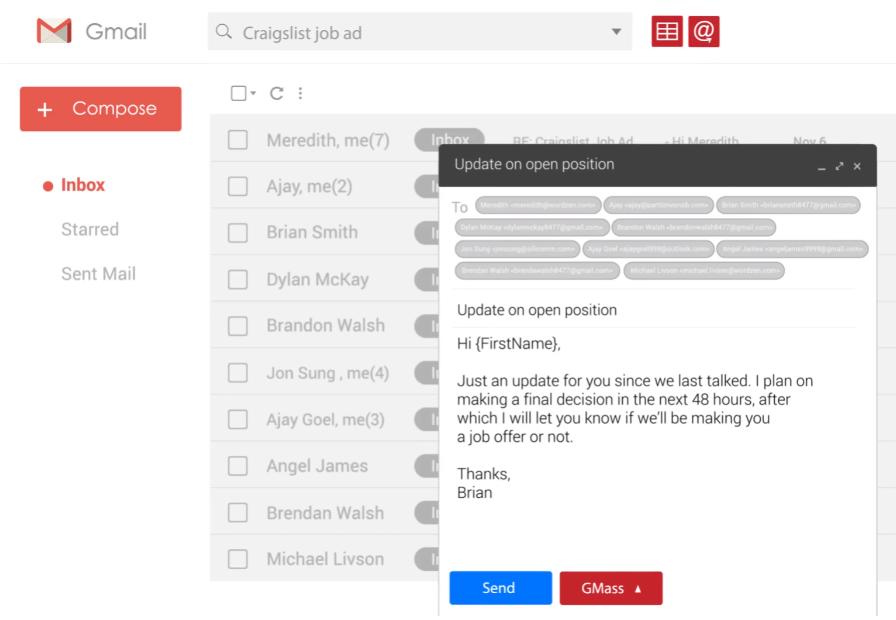896x620 pixels.
Task: Open the three-dot more options menu
Action: tap(300, 93)
